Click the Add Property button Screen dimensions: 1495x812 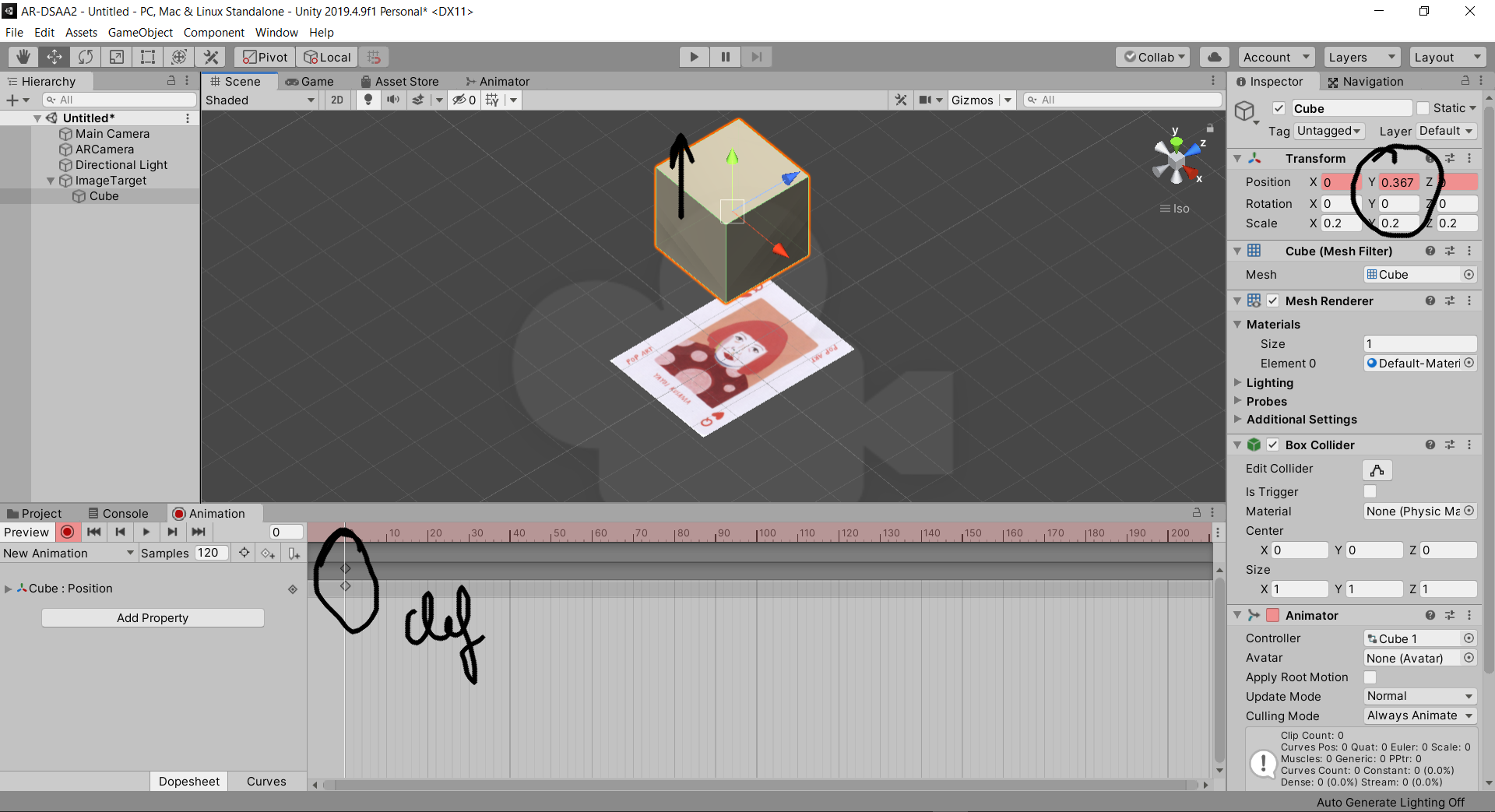coord(153,618)
